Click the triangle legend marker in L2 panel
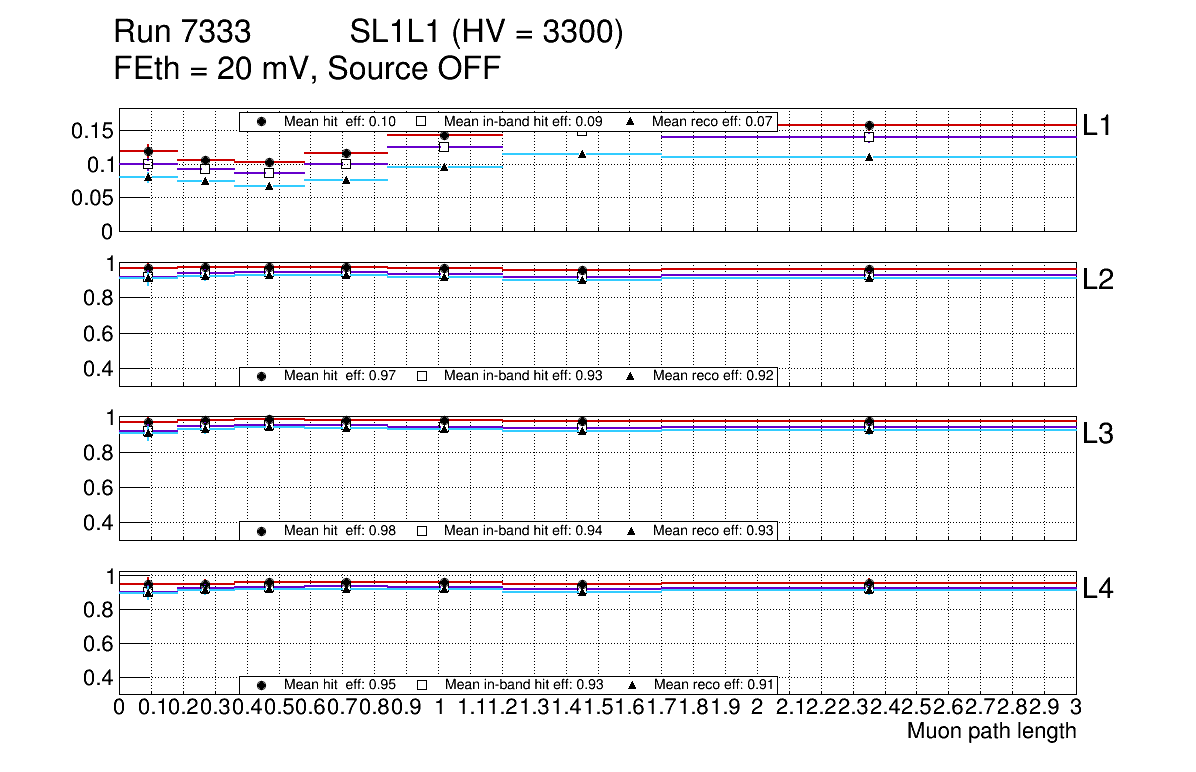The image size is (1196, 772). 631,376
